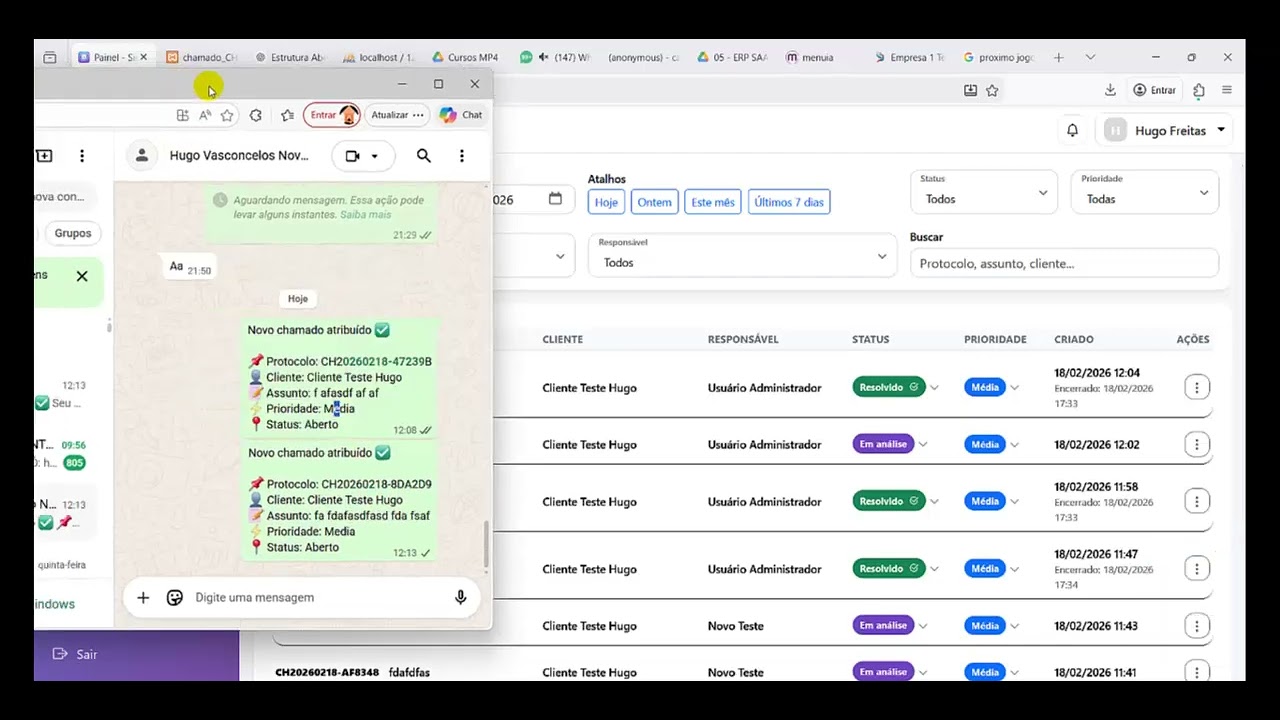Open a new Firefox tab

(x=1059, y=57)
